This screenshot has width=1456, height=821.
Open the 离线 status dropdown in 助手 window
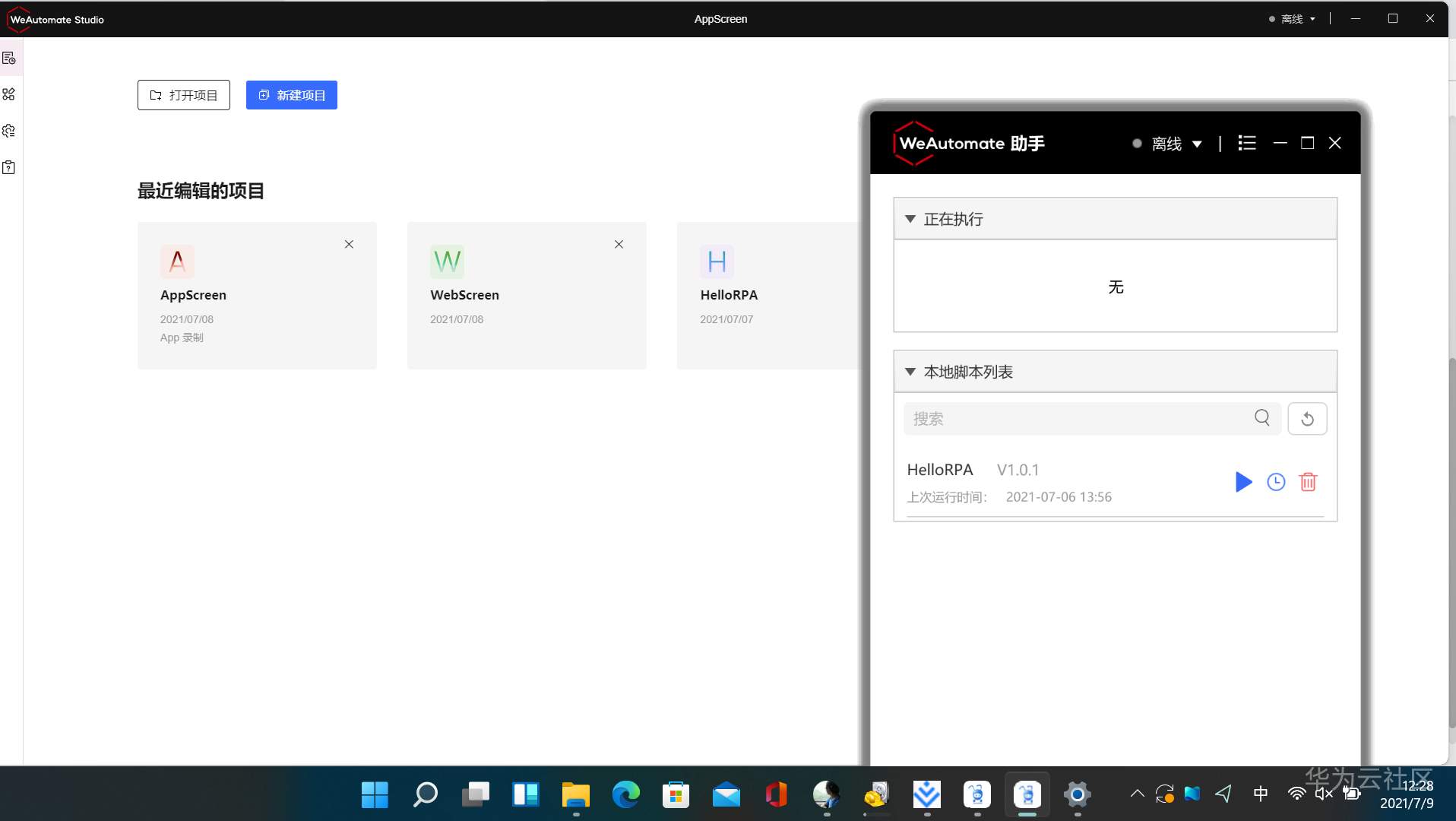[x=1167, y=144]
